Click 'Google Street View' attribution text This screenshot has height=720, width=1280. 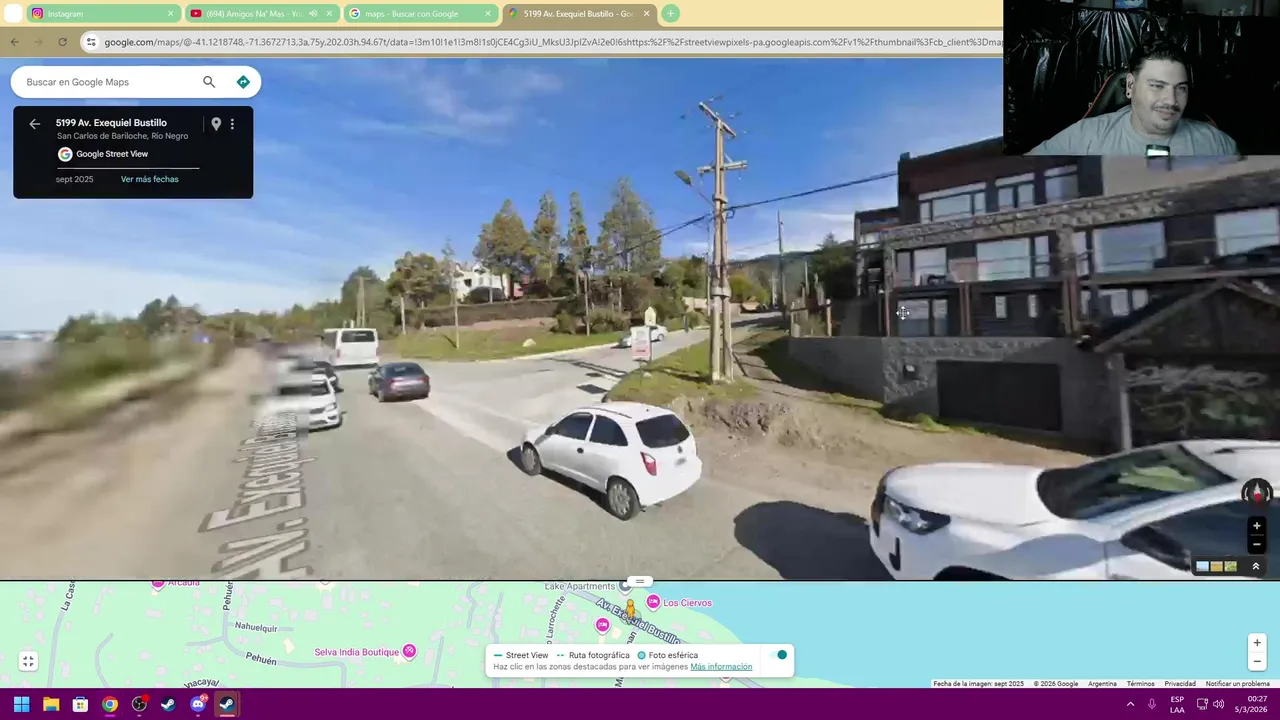tap(112, 154)
